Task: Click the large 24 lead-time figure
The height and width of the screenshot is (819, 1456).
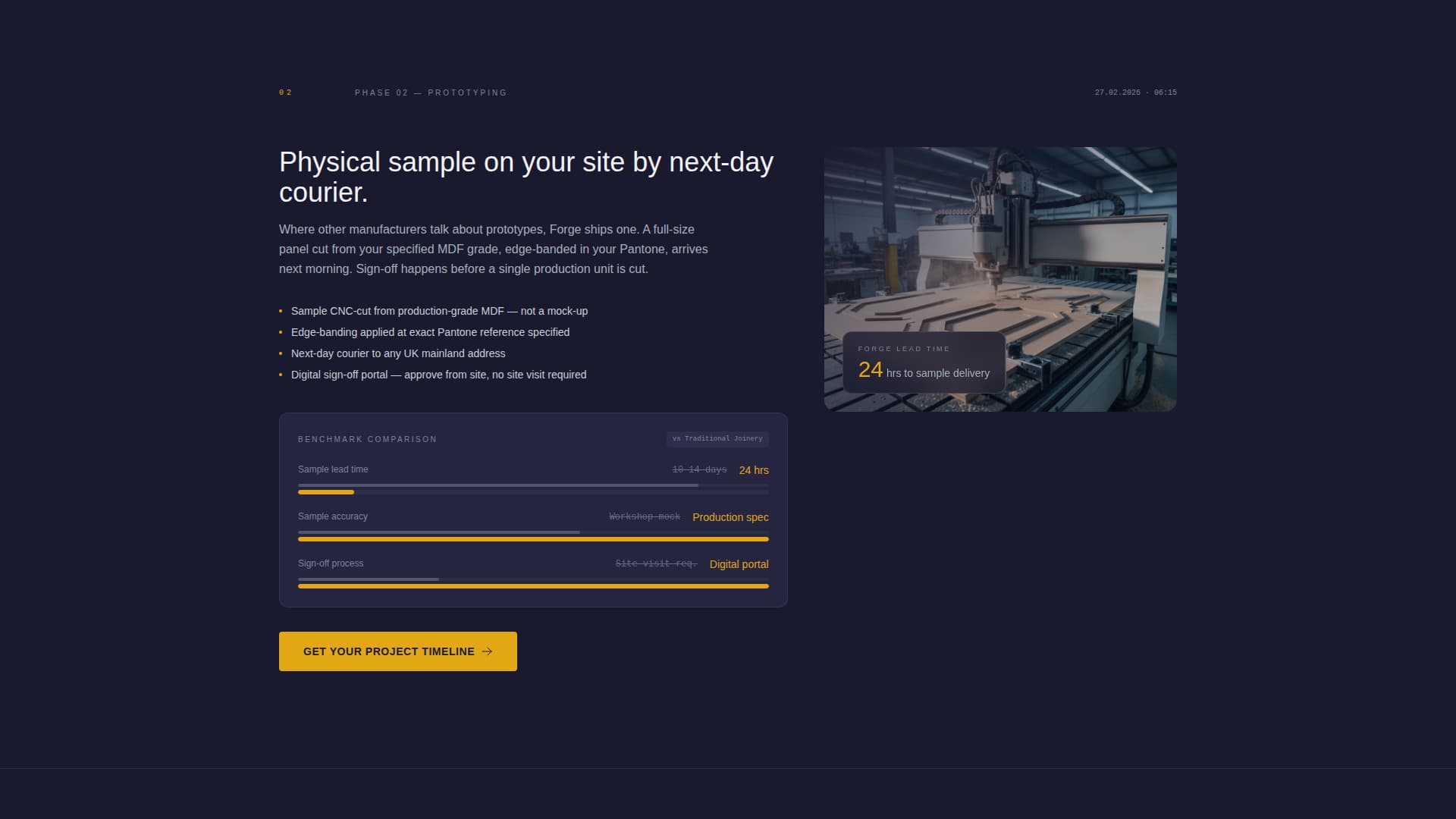Action: [869, 370]
